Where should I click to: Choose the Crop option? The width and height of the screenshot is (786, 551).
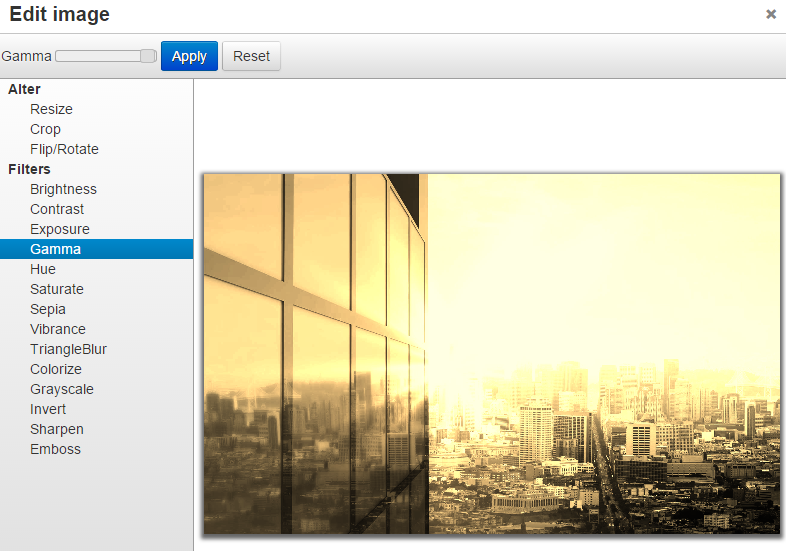[x=45, y=129]
